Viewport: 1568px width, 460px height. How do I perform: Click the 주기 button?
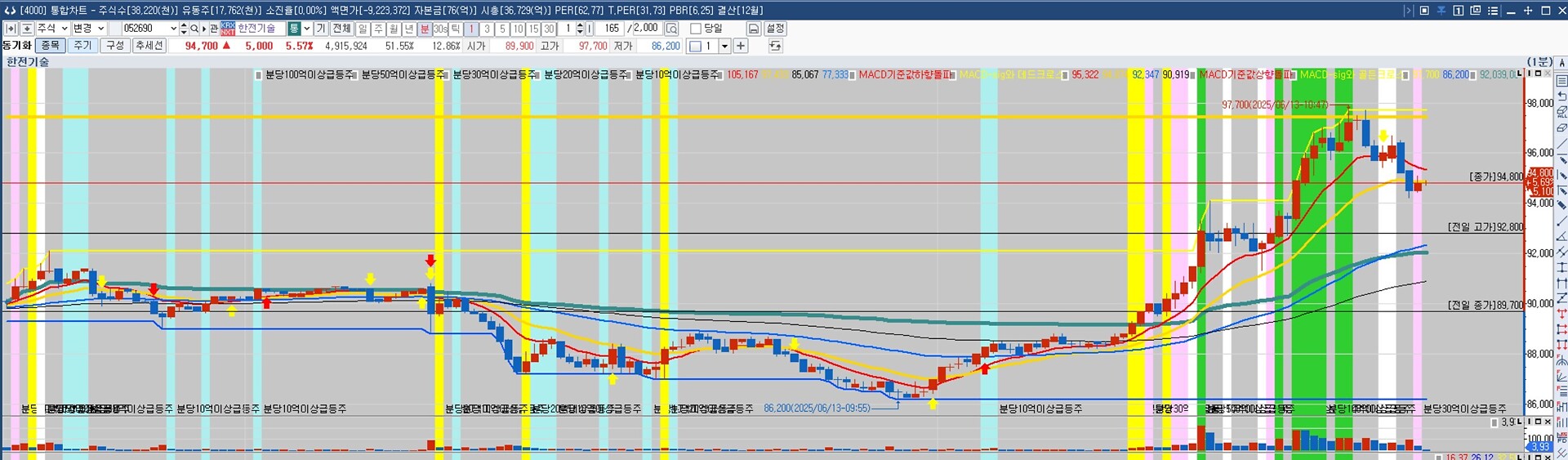[82, 46]
